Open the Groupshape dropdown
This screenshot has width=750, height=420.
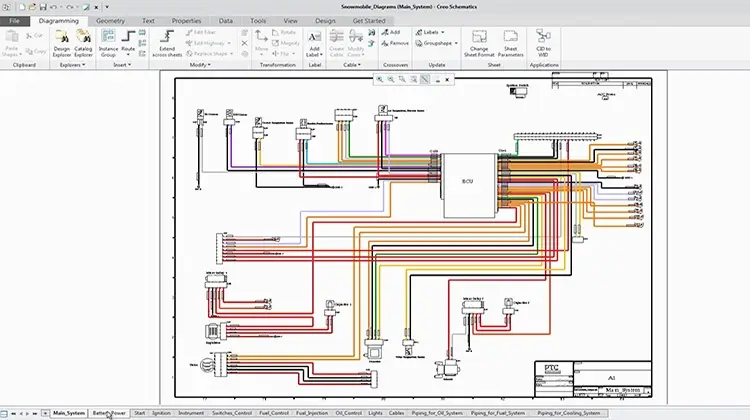click(x=436, y=43)
